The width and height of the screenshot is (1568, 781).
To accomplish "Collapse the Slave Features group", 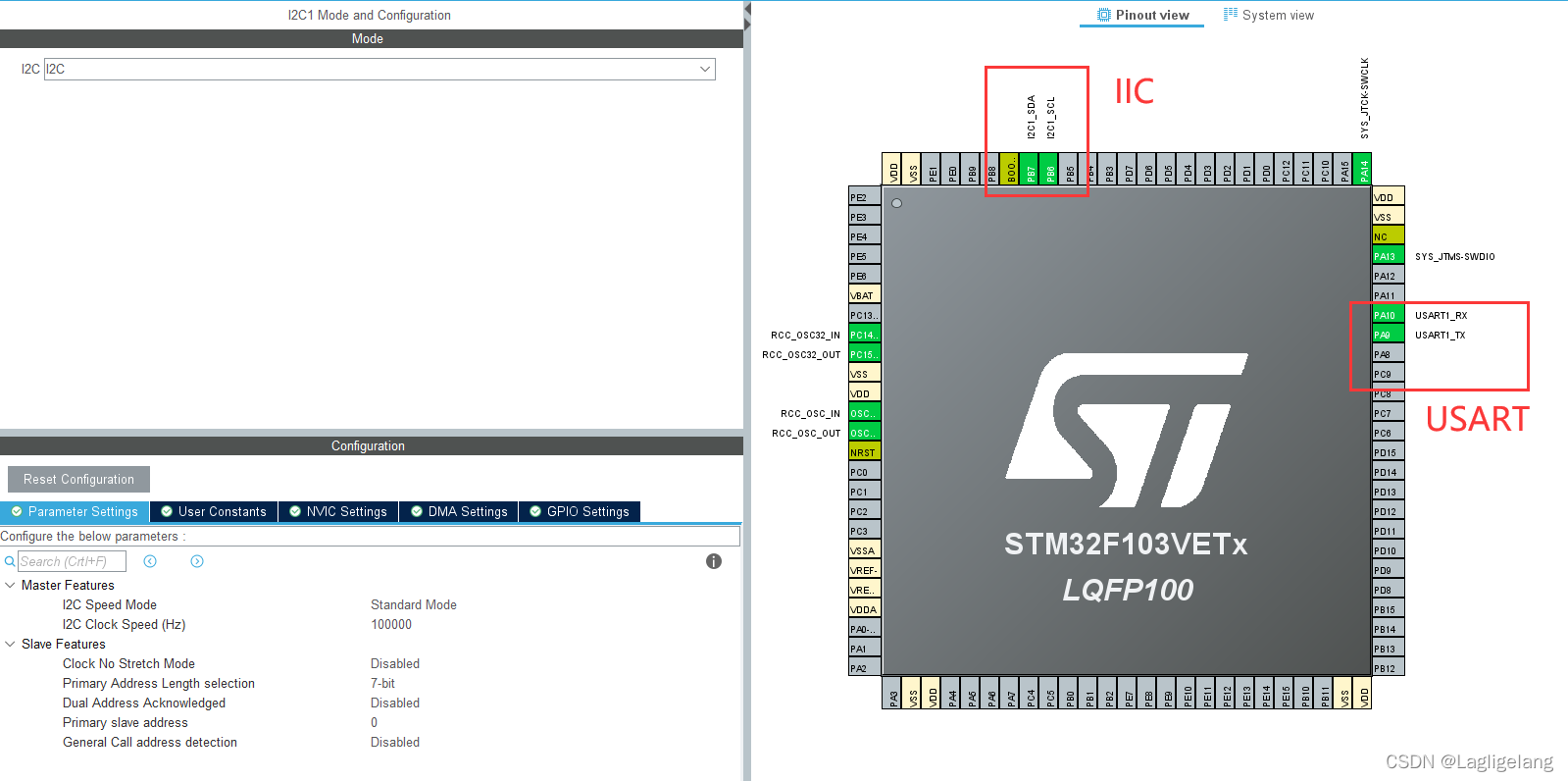I will point(10,644).
